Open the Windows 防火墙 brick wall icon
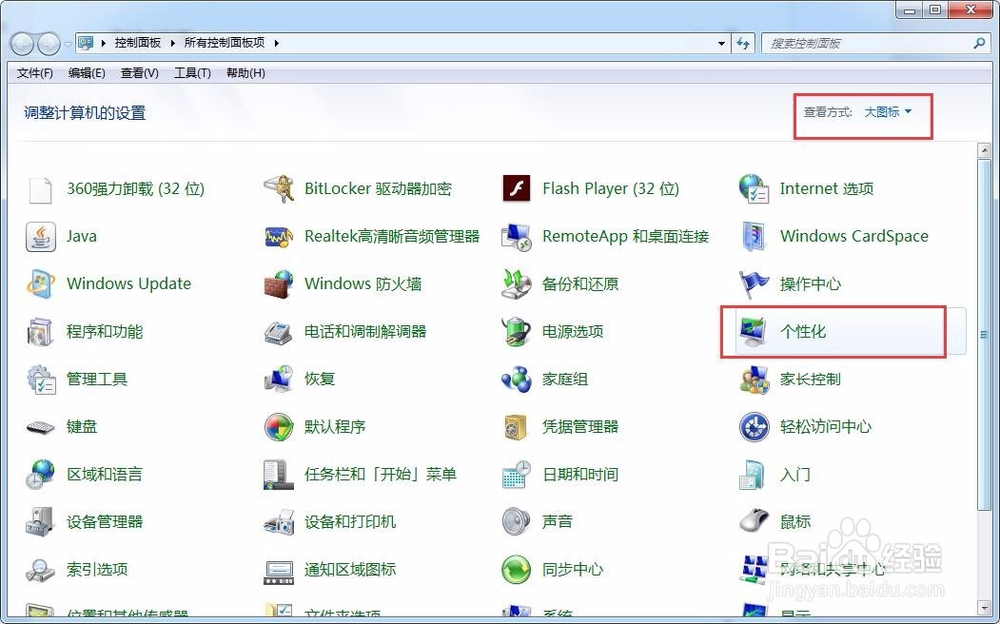The image size is (1000, 624). coord(279,284)
